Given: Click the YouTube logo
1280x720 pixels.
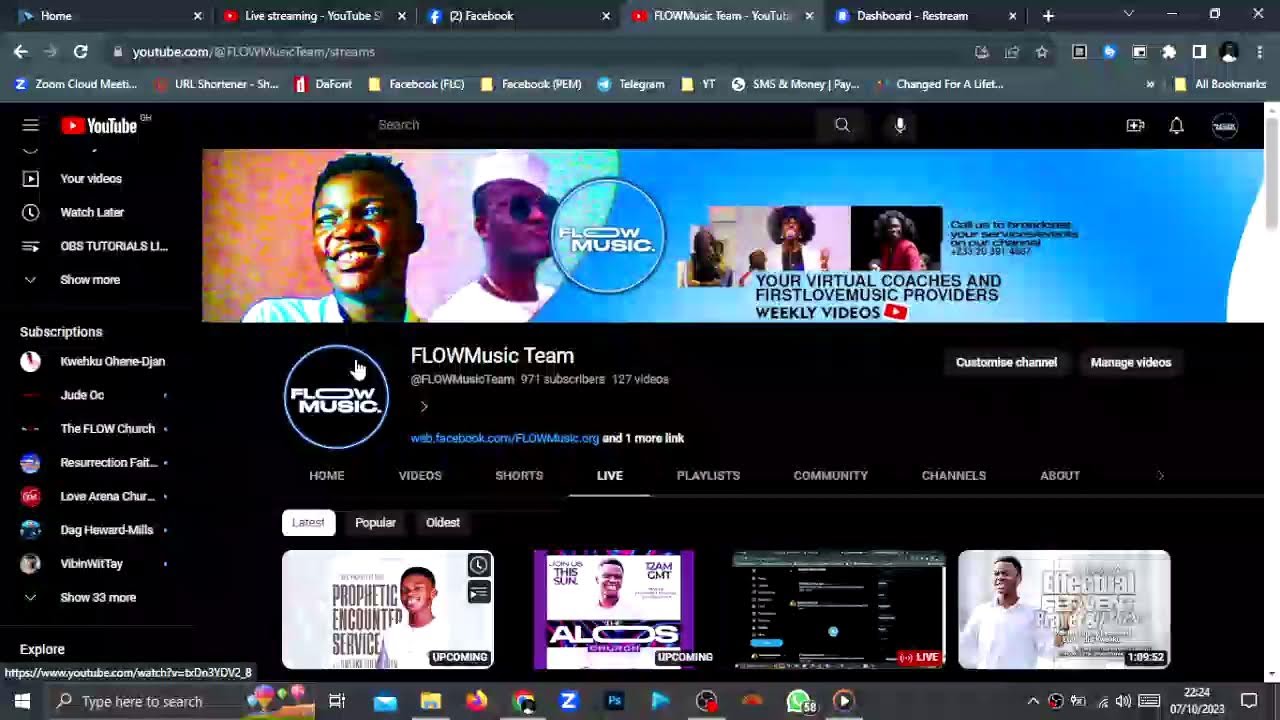Looking at the screenshot, I should [100, 125].
